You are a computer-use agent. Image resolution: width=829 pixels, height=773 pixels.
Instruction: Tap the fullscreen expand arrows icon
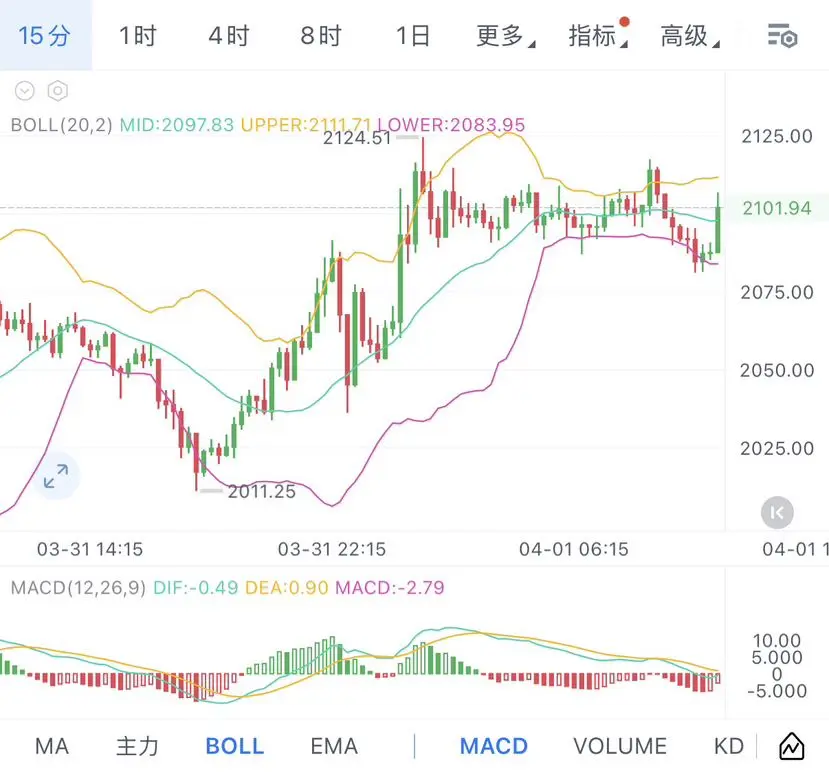[x=56, y=476]
